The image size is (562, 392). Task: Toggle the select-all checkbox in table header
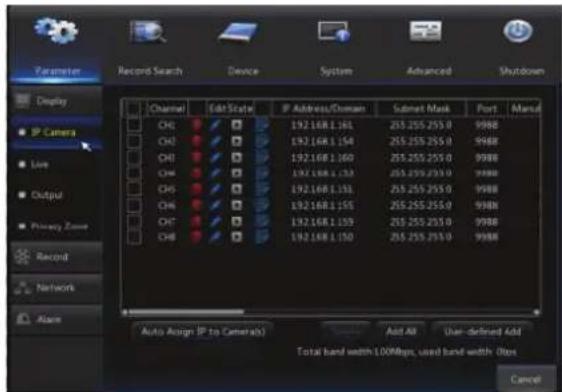(x=134, y=109)
